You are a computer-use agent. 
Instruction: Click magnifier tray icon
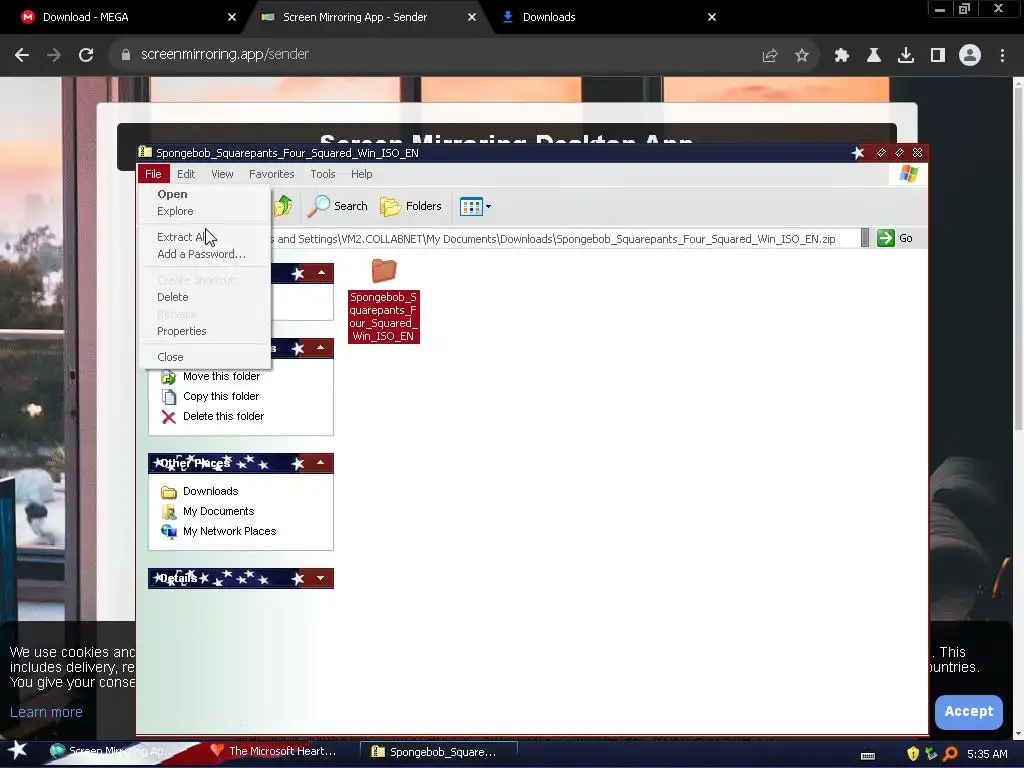tap(950, 754)
